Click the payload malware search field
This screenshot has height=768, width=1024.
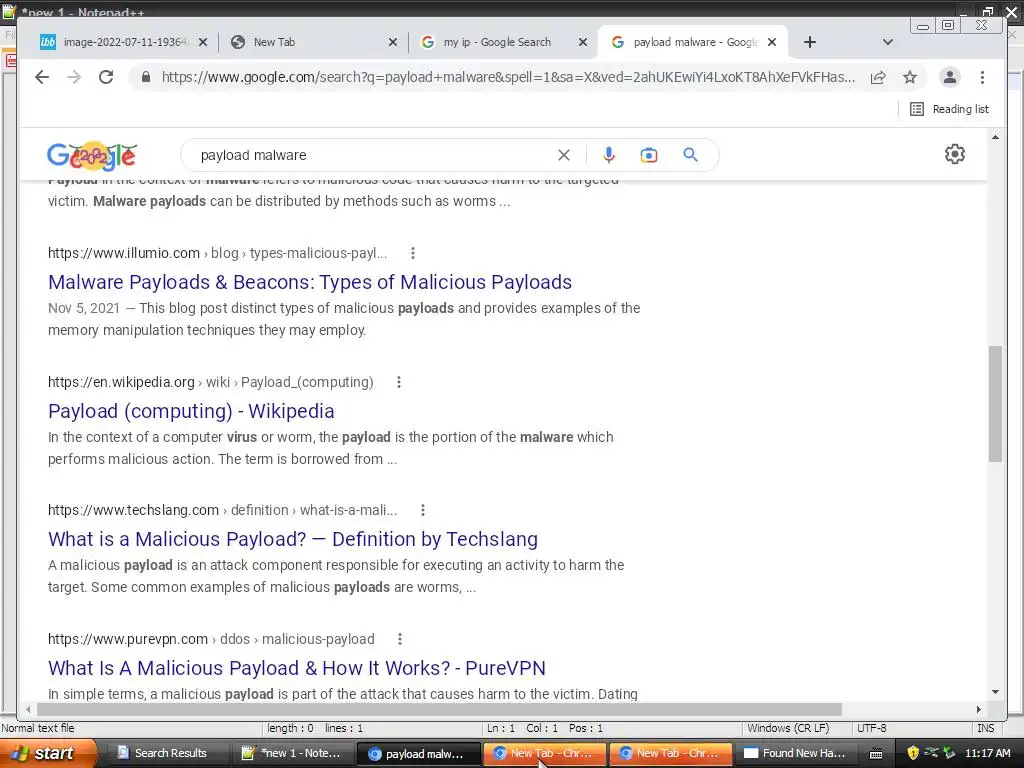(372, 155)
